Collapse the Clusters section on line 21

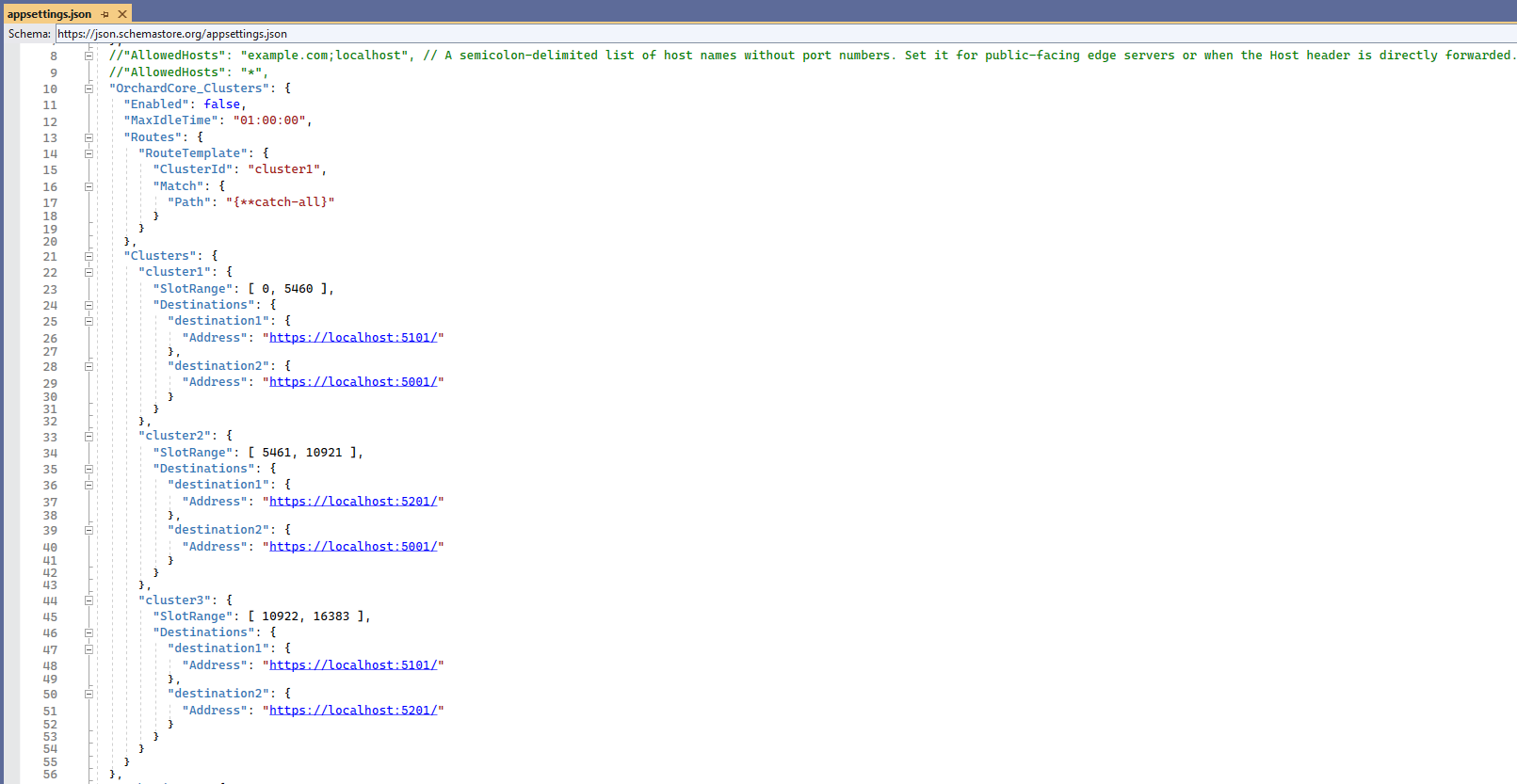pos(89,256)
